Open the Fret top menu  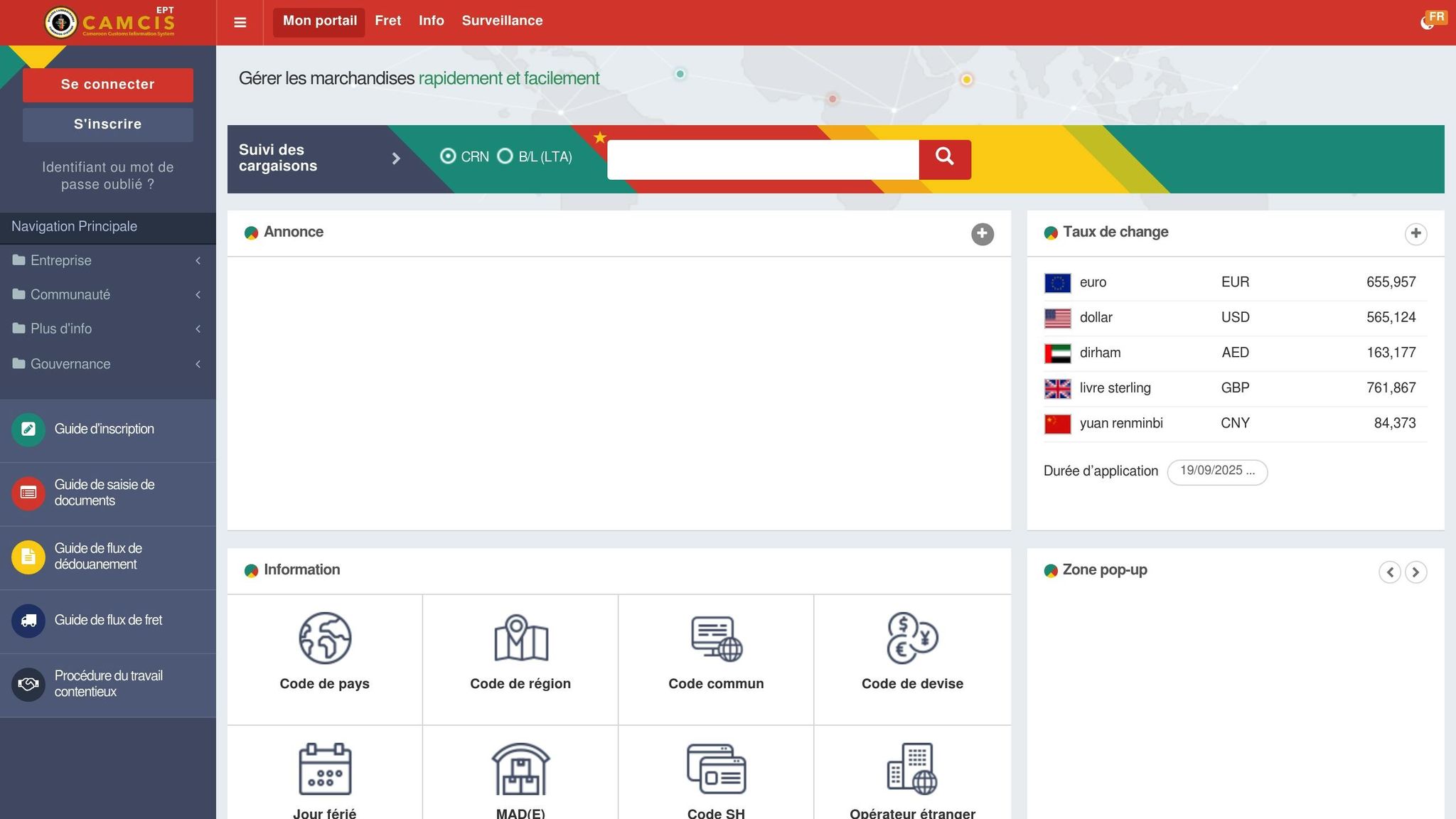387,21
